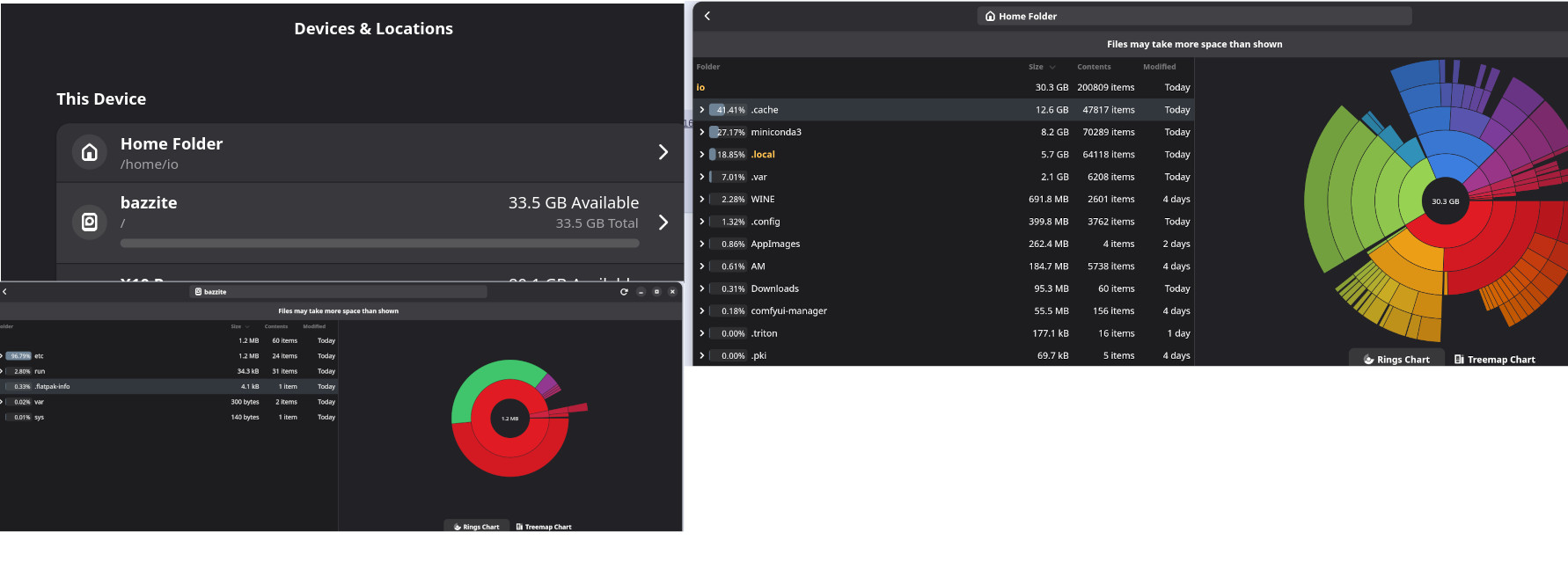Click '70289 items' in miniconda3 row

point(1108,132)
